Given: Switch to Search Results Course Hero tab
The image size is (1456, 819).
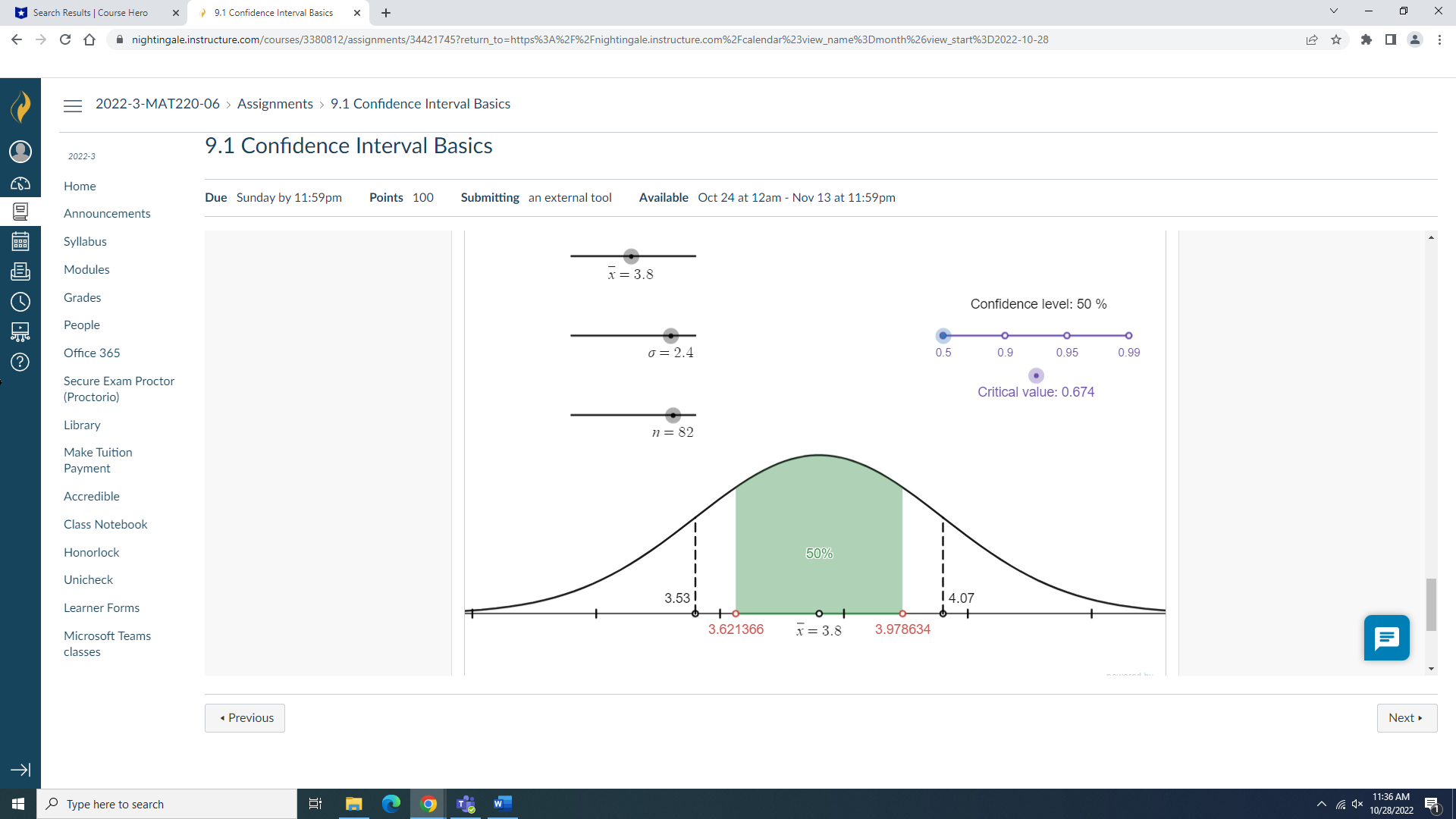Looking at the screenshot, I should coord(91,13).
